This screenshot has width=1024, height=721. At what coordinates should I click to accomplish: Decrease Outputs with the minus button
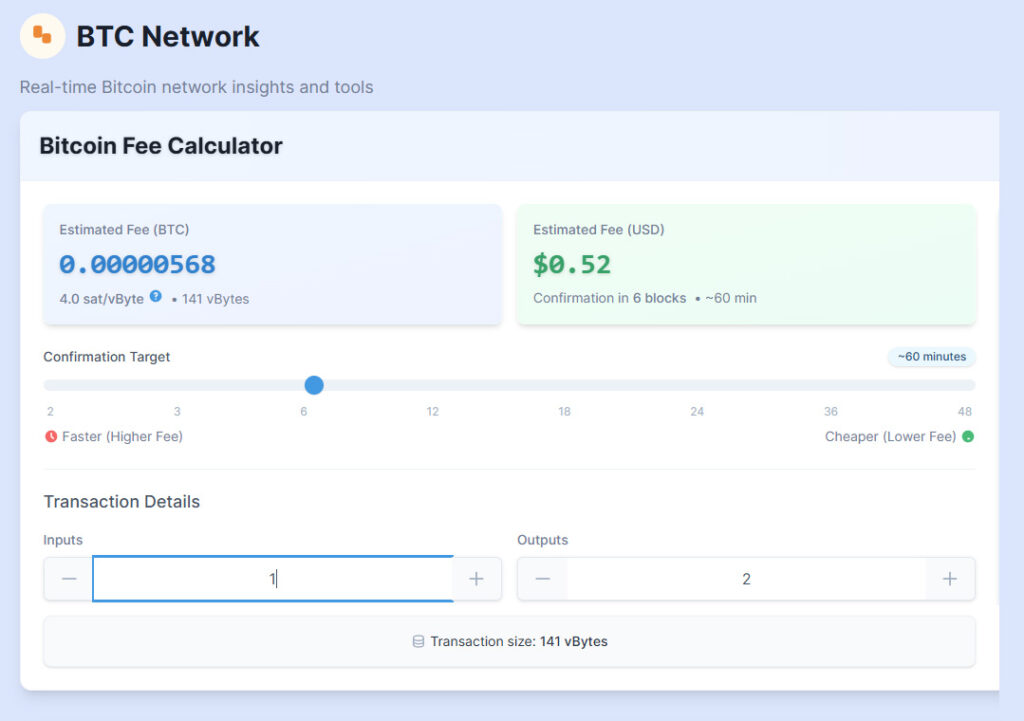click(542, 579)
